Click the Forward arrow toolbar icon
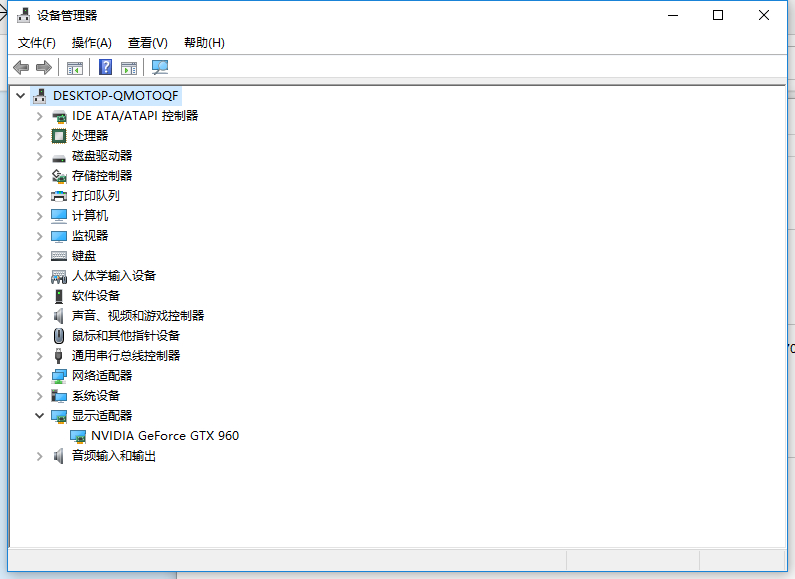This screenshot has height=579, width=795. (x=44, y=67)
